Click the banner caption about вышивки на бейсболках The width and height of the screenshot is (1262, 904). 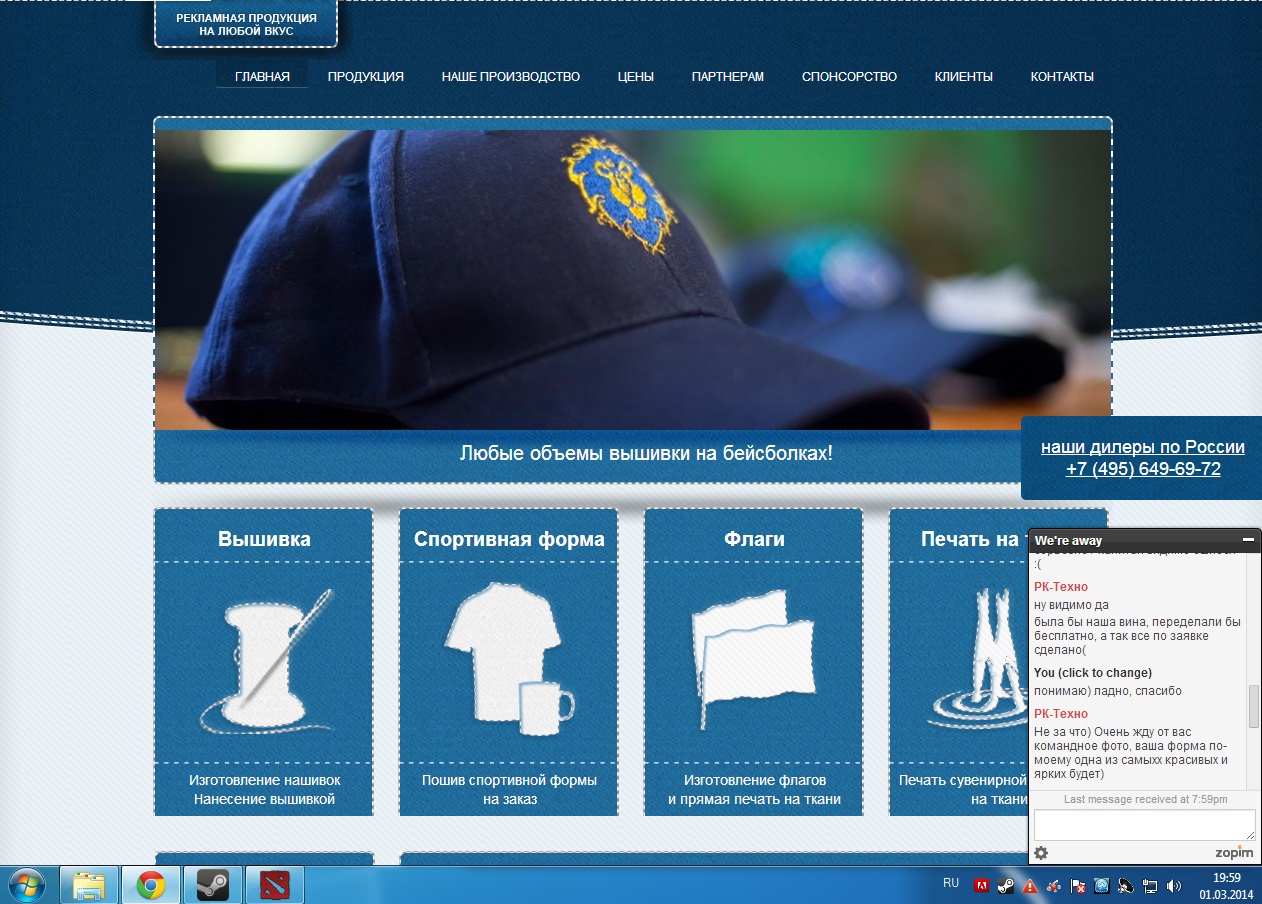click(646, 453)
